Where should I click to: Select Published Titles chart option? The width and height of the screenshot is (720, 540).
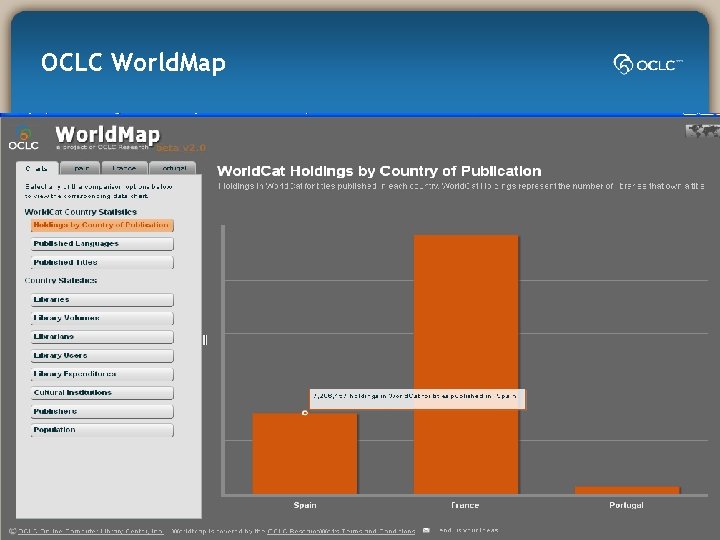[x=102, y=263]
